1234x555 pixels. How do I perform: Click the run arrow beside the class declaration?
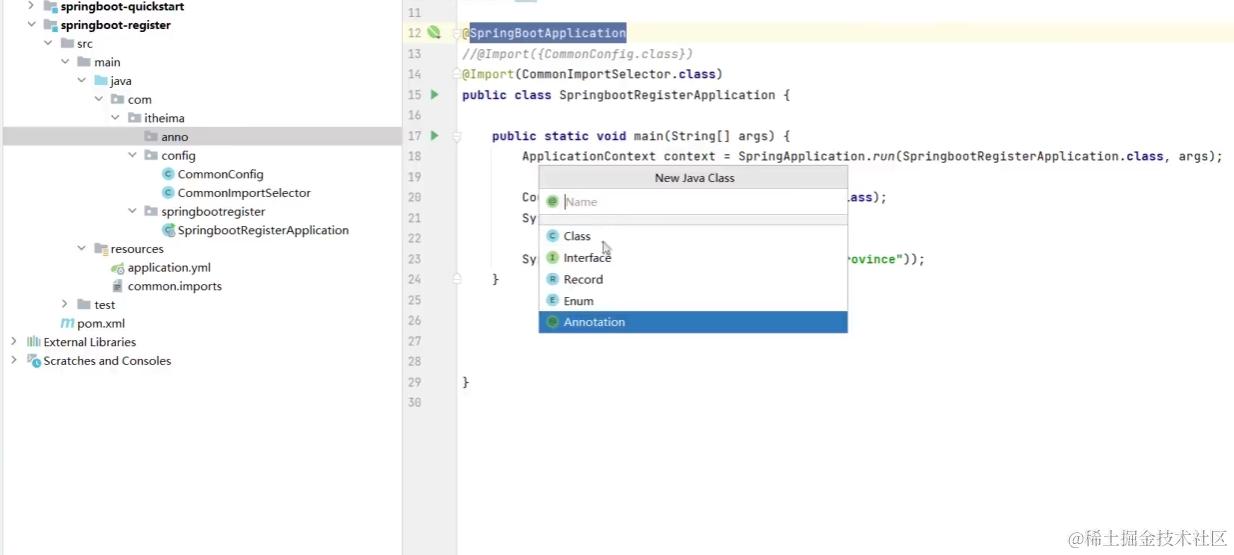pyautogui.click(x=434, y=95)
